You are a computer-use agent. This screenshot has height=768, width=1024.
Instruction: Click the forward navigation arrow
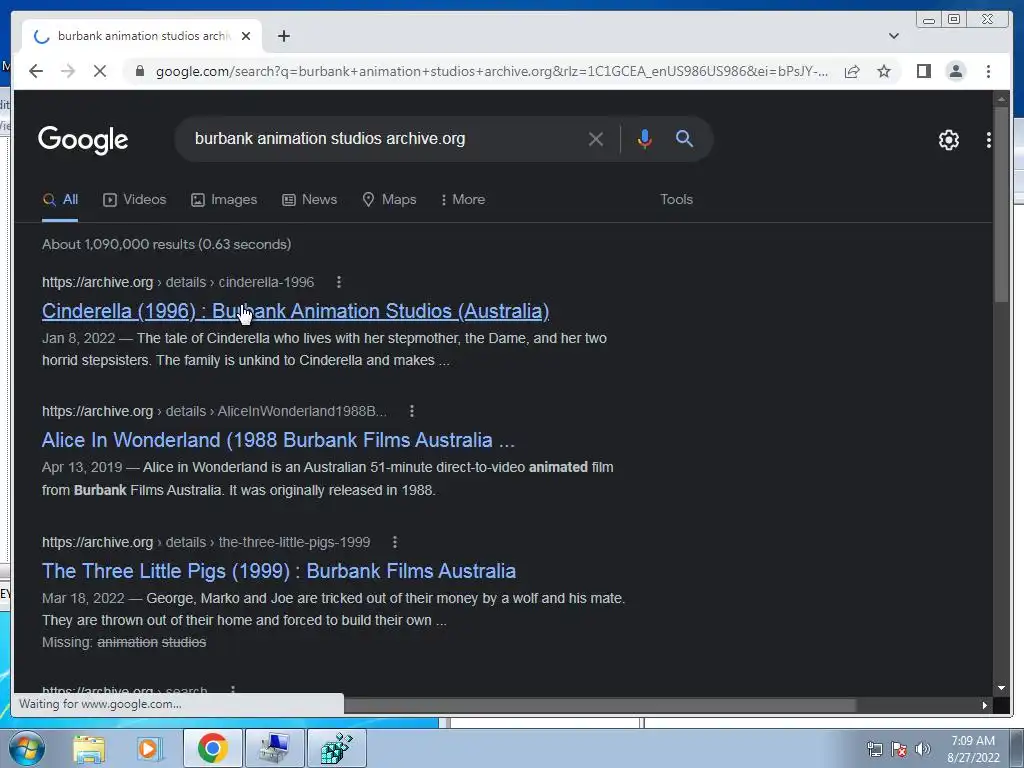coord(67,71)
